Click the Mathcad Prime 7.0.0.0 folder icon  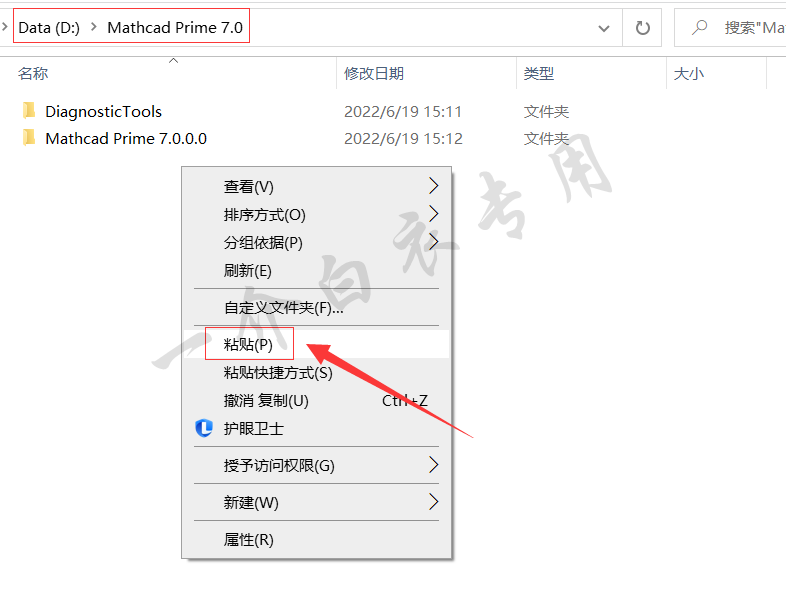(29, 137)
